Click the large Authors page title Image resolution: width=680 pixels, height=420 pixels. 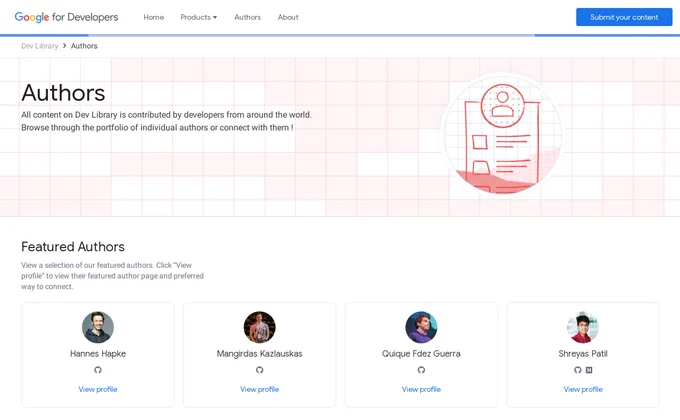63,93
